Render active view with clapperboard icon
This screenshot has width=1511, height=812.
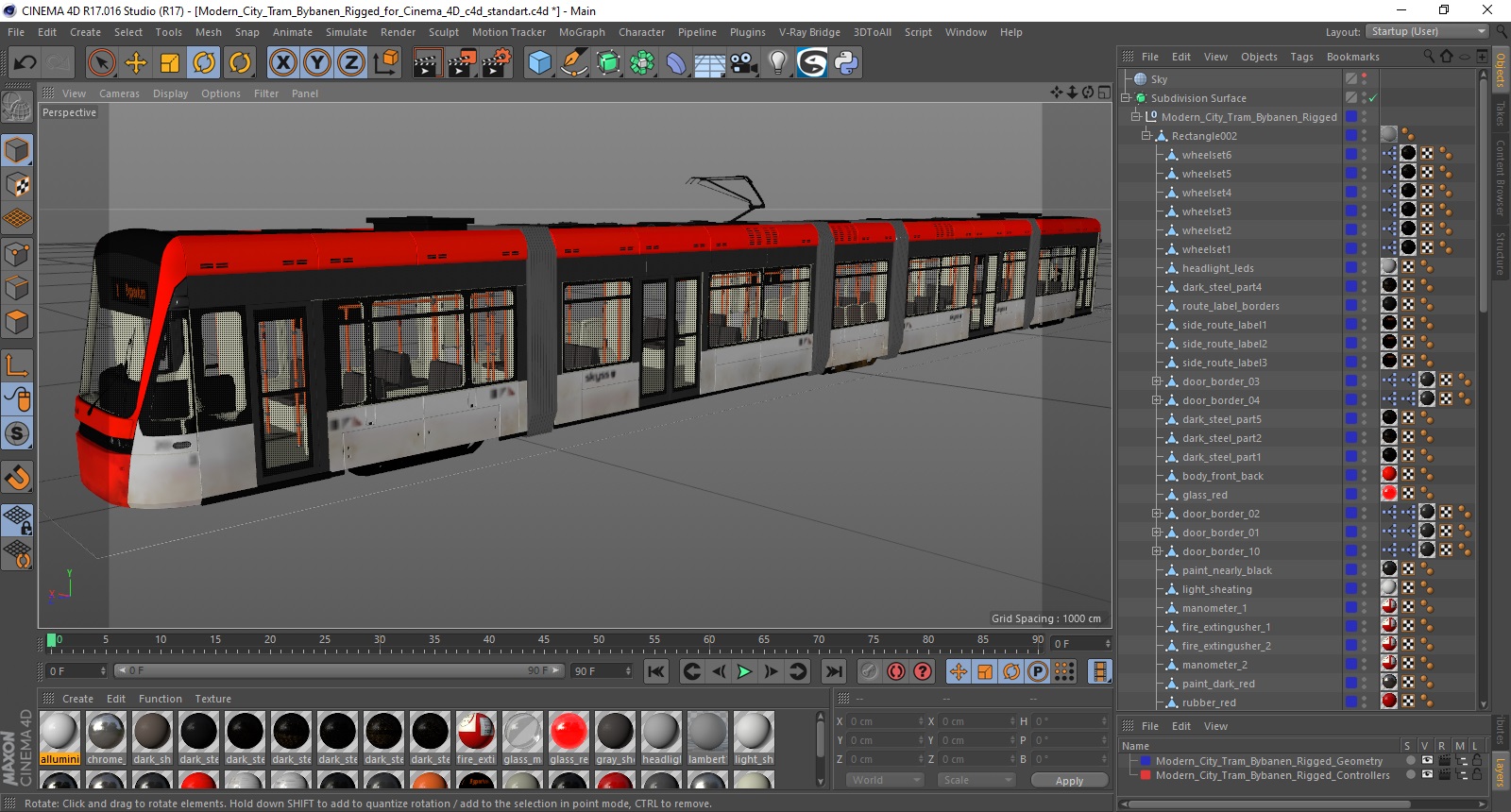coord(428,63)
